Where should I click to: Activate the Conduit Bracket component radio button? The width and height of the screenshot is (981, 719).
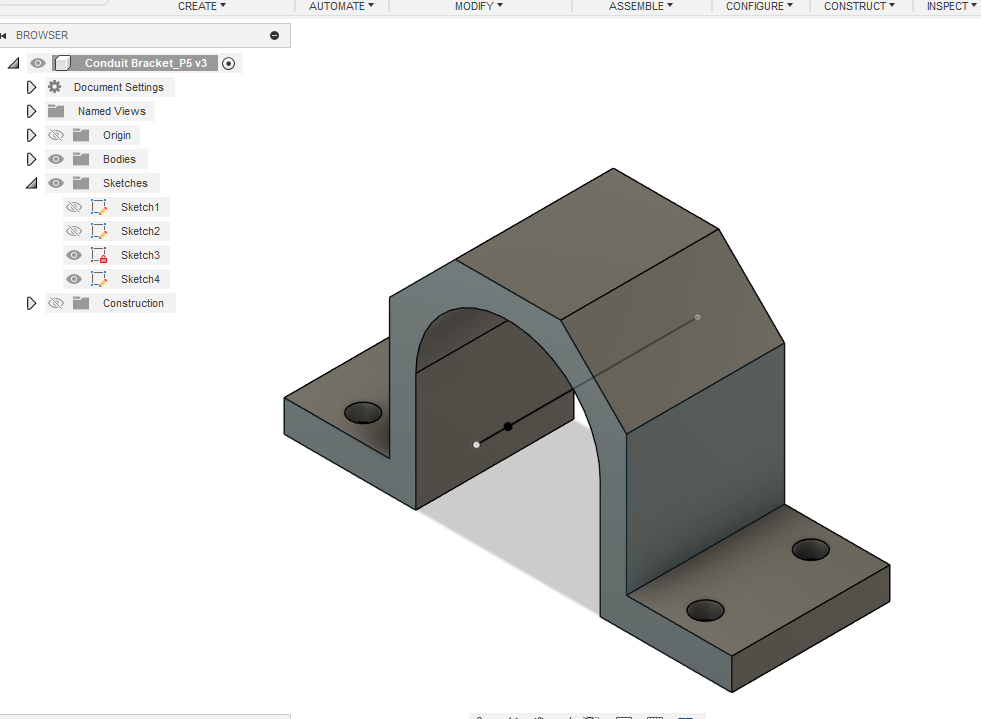pyautogui.click(x=228, y=62)
